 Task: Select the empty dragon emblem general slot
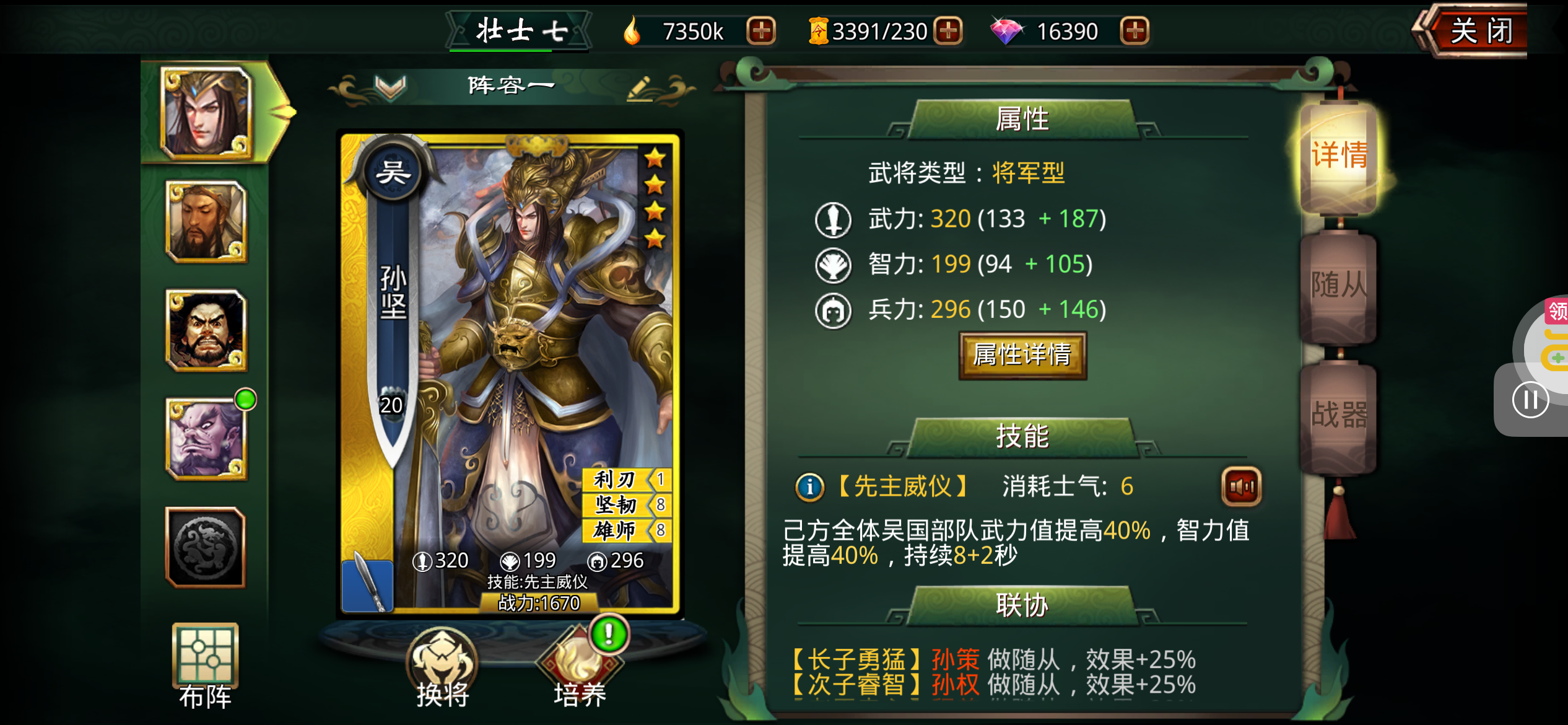tap(206, 548)
